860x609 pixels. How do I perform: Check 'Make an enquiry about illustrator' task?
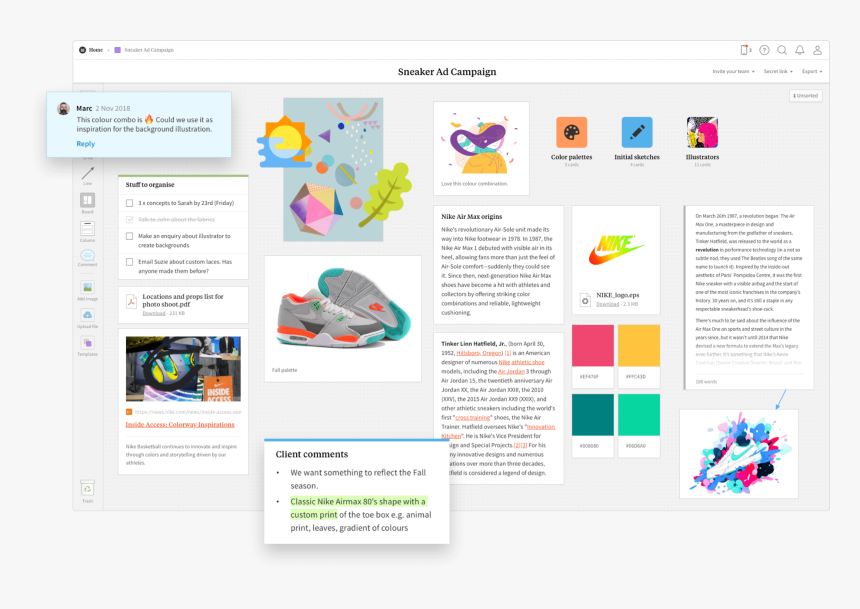point(129,236)
